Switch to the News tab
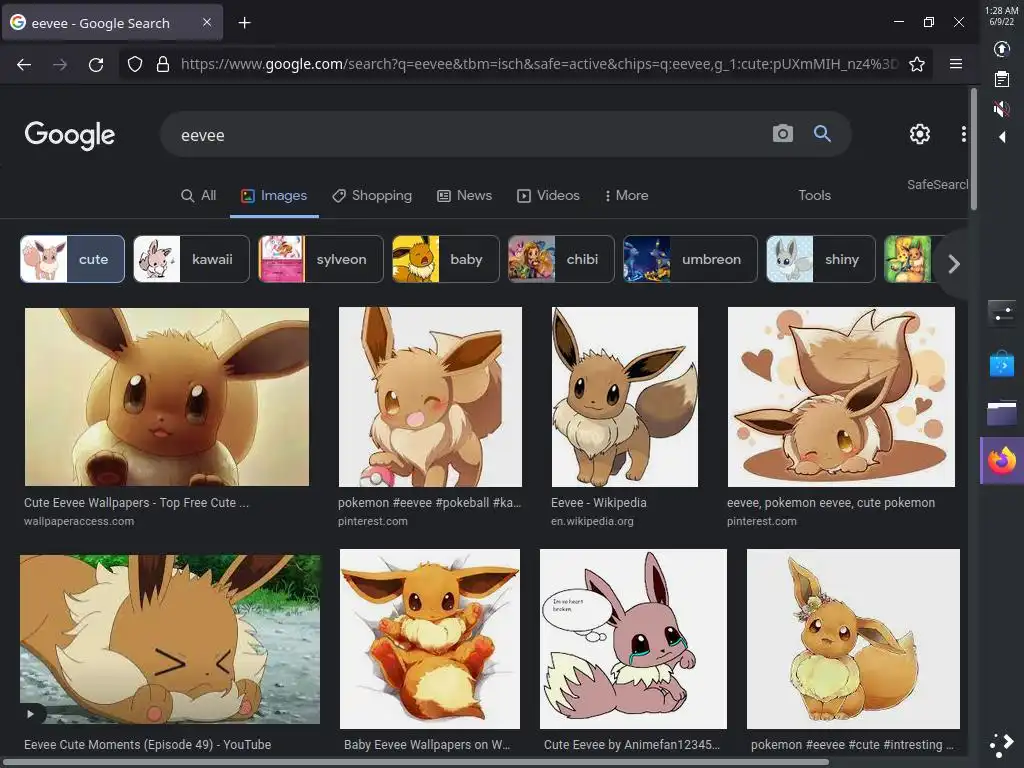The width and height of the screenshot is (1024, 768). [x=464, y=195]
